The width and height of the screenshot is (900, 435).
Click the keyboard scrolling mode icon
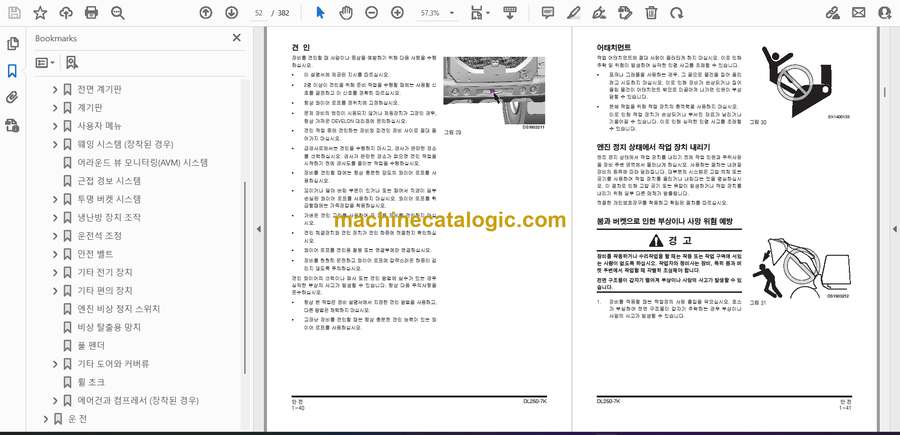pyautogui.click(x=510, y=13)
